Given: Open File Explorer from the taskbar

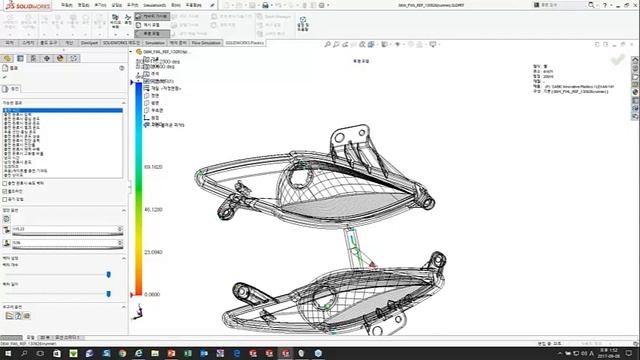Looking at the screenshot, I should tap(155, 353).
